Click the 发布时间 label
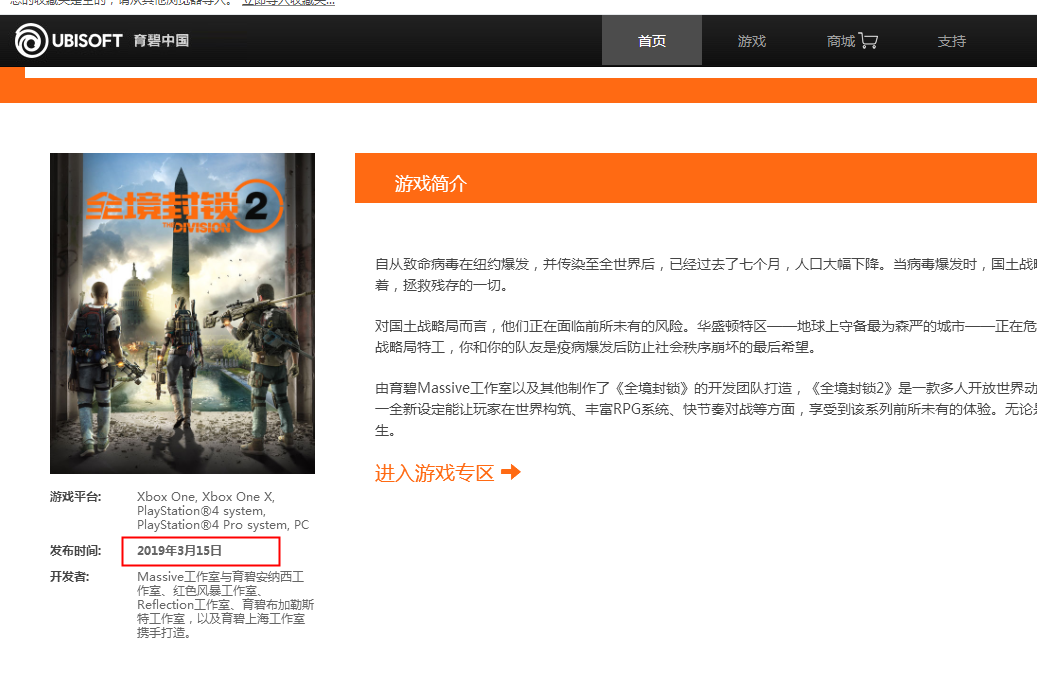 73,551
